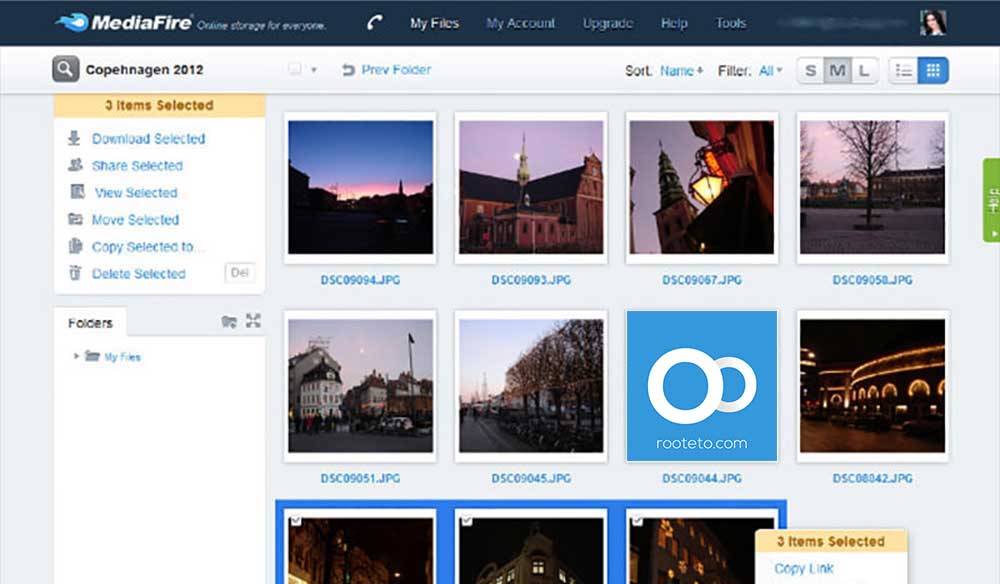Set thumbnail size to S
Image resolution: width=1000 pixels, height=584 pixels.
point(811,70)
